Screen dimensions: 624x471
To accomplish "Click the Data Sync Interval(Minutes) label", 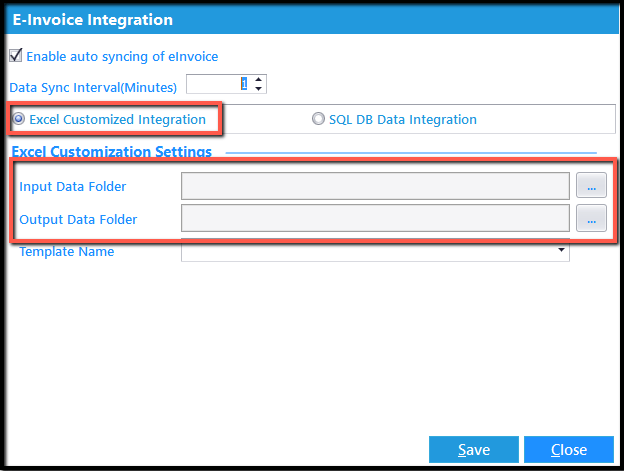I will pos(93,87).
